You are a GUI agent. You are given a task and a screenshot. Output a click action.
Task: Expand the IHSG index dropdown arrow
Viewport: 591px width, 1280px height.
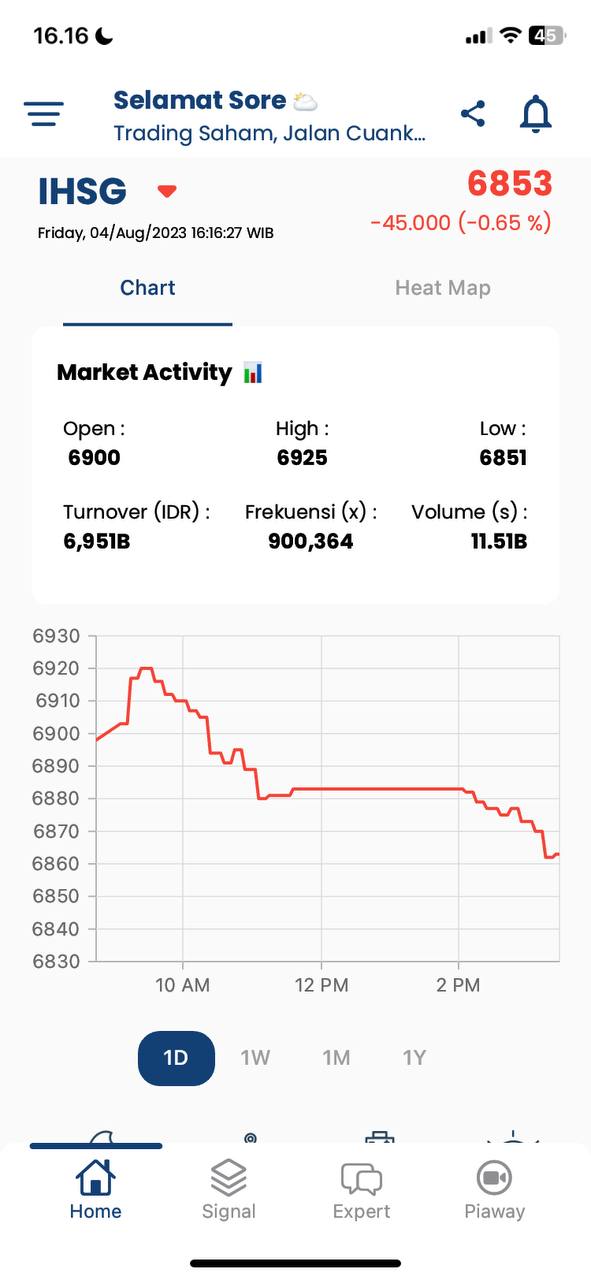(x=167, y=191)
